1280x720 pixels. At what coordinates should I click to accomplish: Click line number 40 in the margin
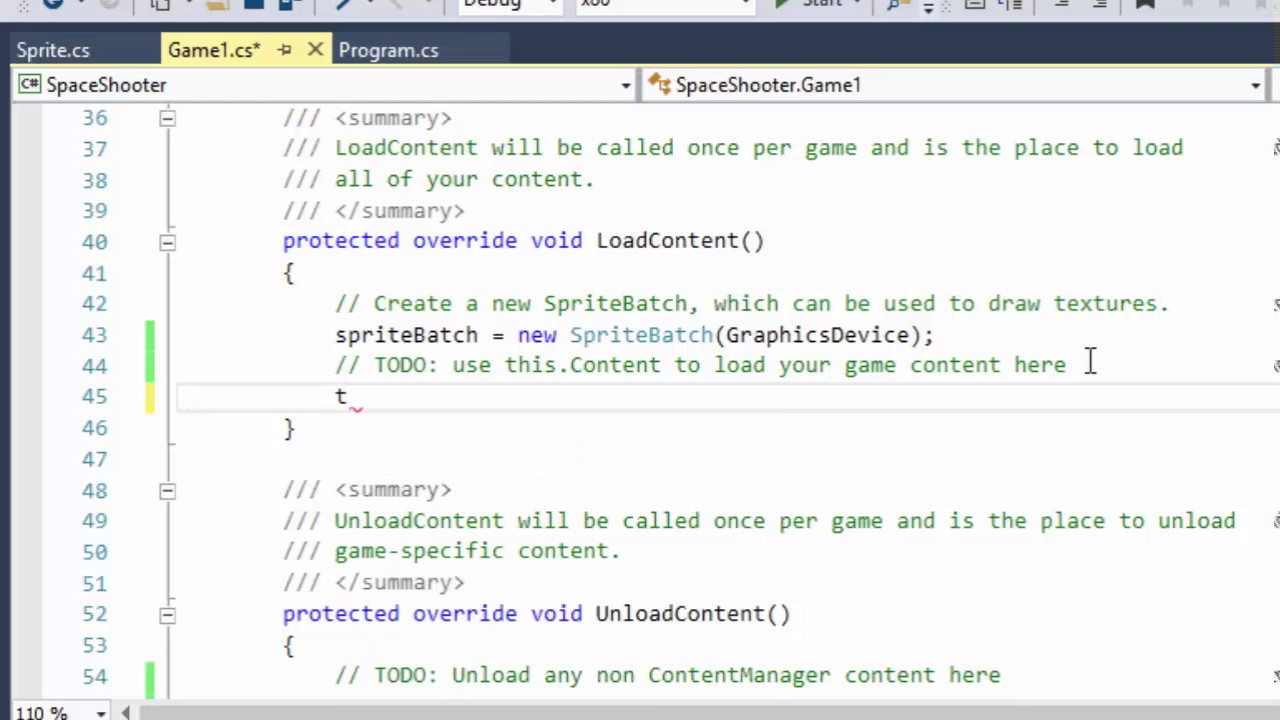pyautogui.click(x=95, y=242)
